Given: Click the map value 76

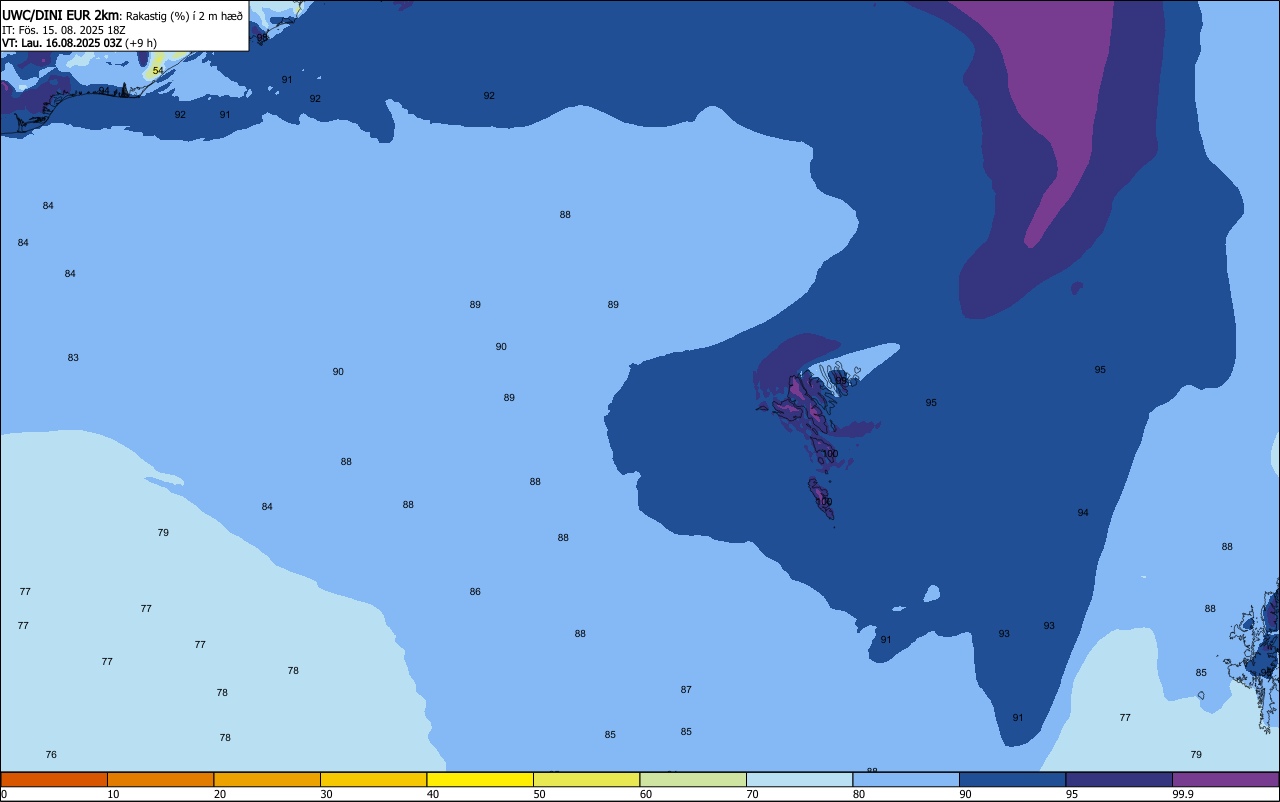Looking at the screenshot, I should pyautogui.click(x=51, y=755).
